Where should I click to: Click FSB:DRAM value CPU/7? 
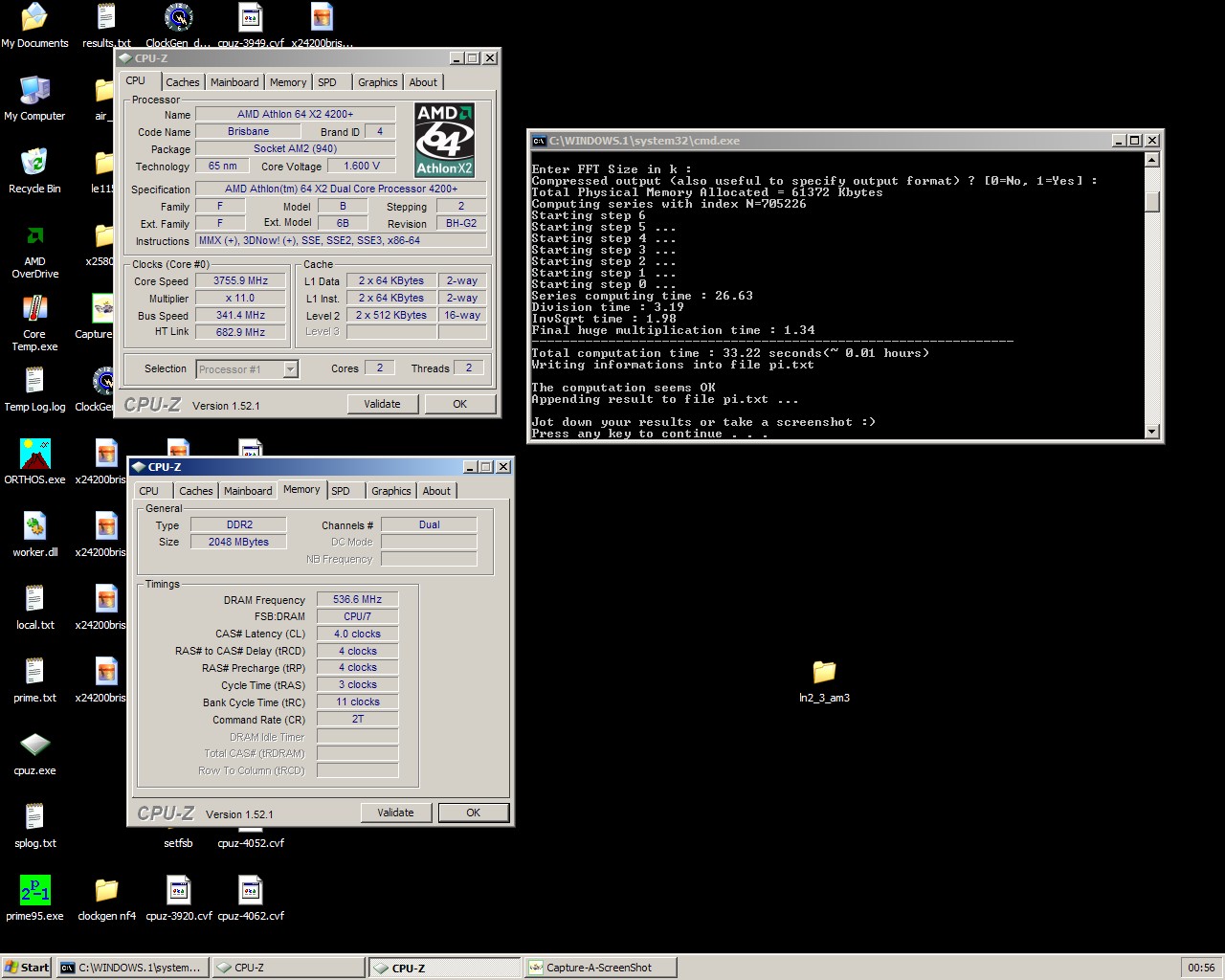[358, 616]
